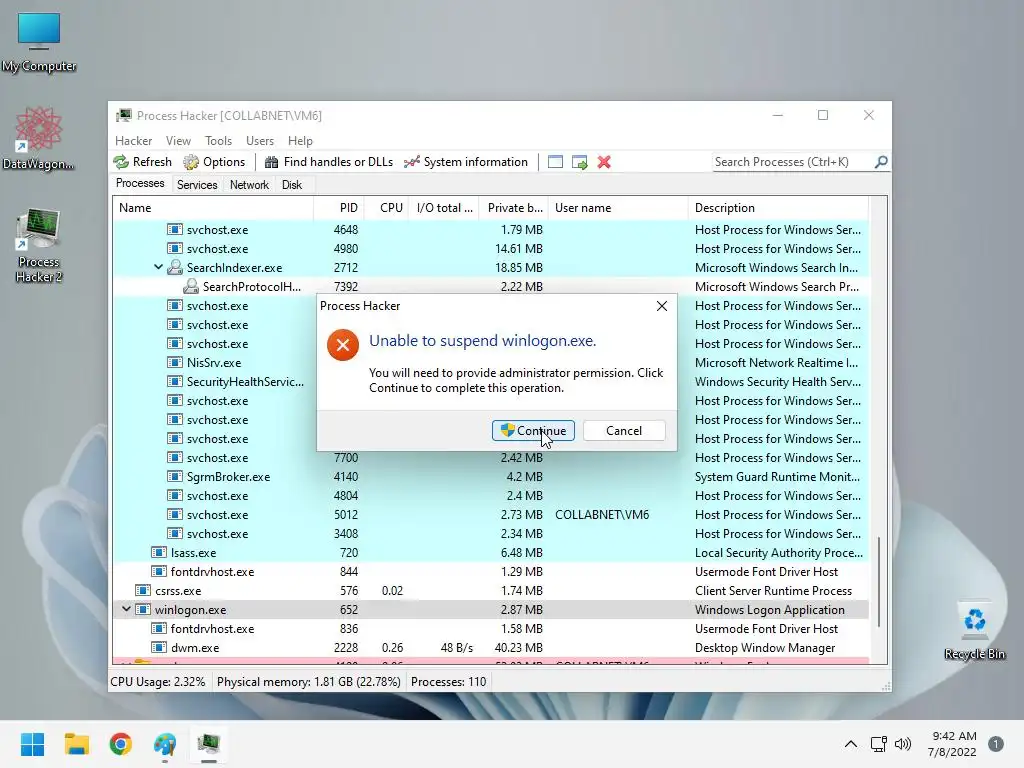The width and height of the screenshot is (1024, 768).
Task: Open the Help menu
Action: pyautogui.click(x=300, y=140)
